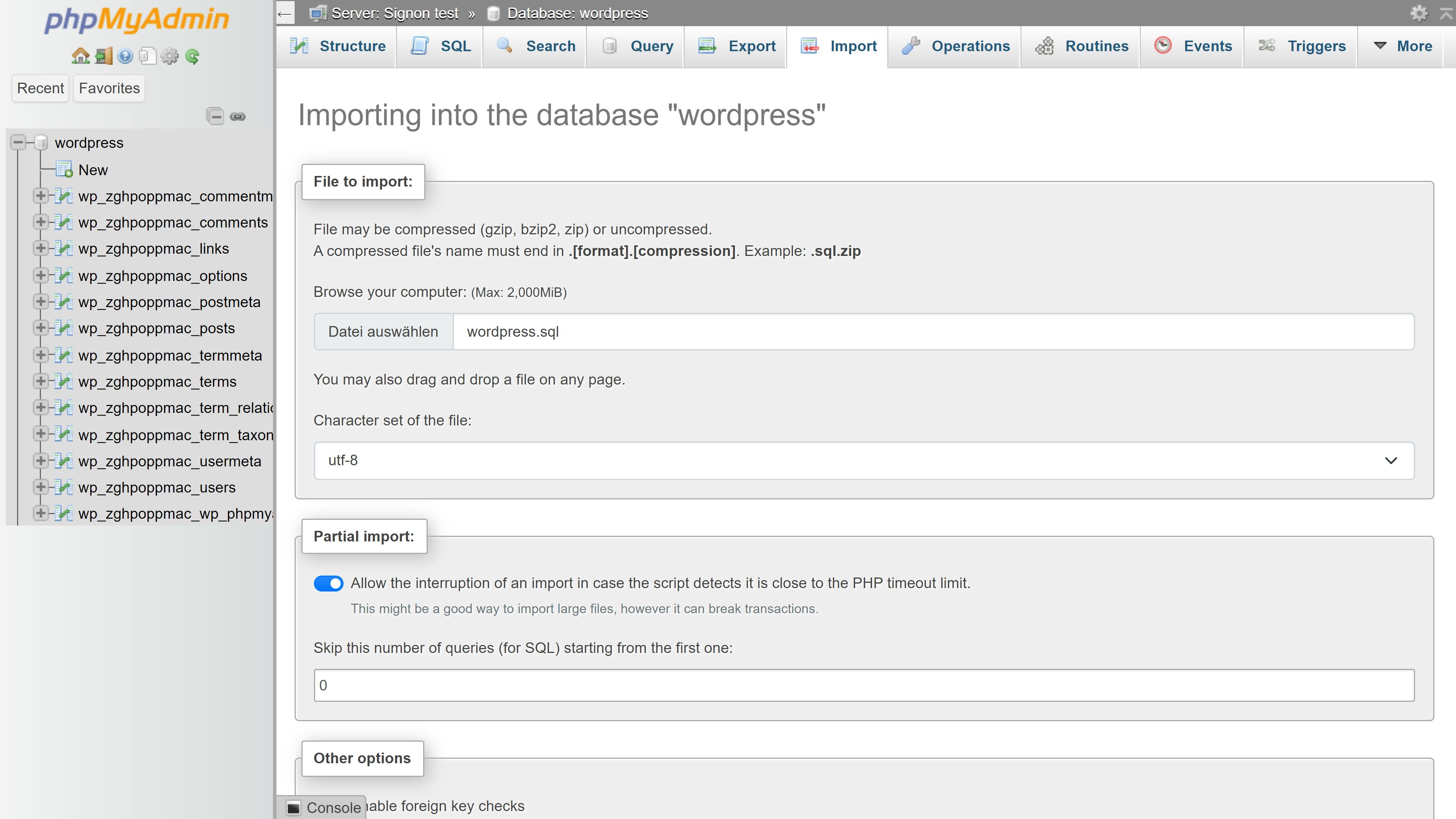The height and width of the screenshot is (819, 1456).
Task: Switch to the Export tab
Action: coord(735,46)
